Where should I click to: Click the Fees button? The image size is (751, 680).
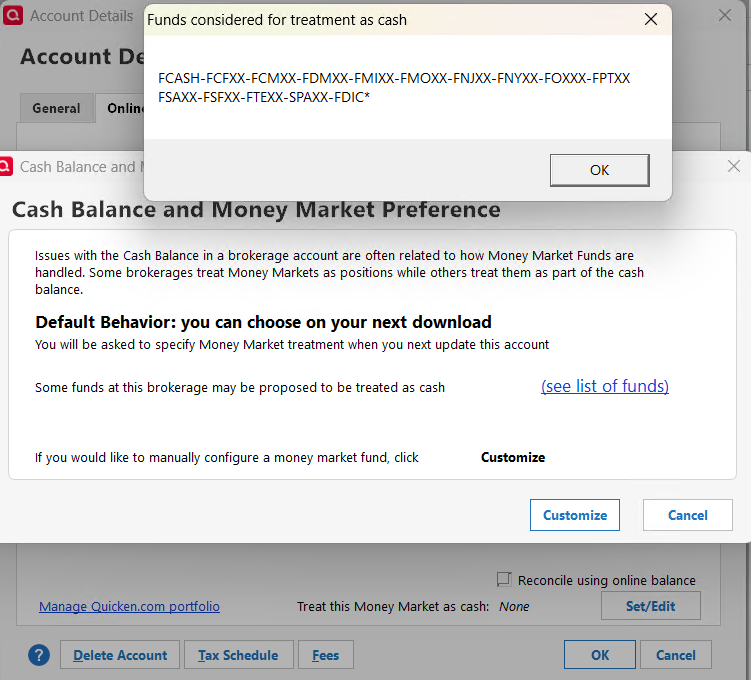point(326,655)
